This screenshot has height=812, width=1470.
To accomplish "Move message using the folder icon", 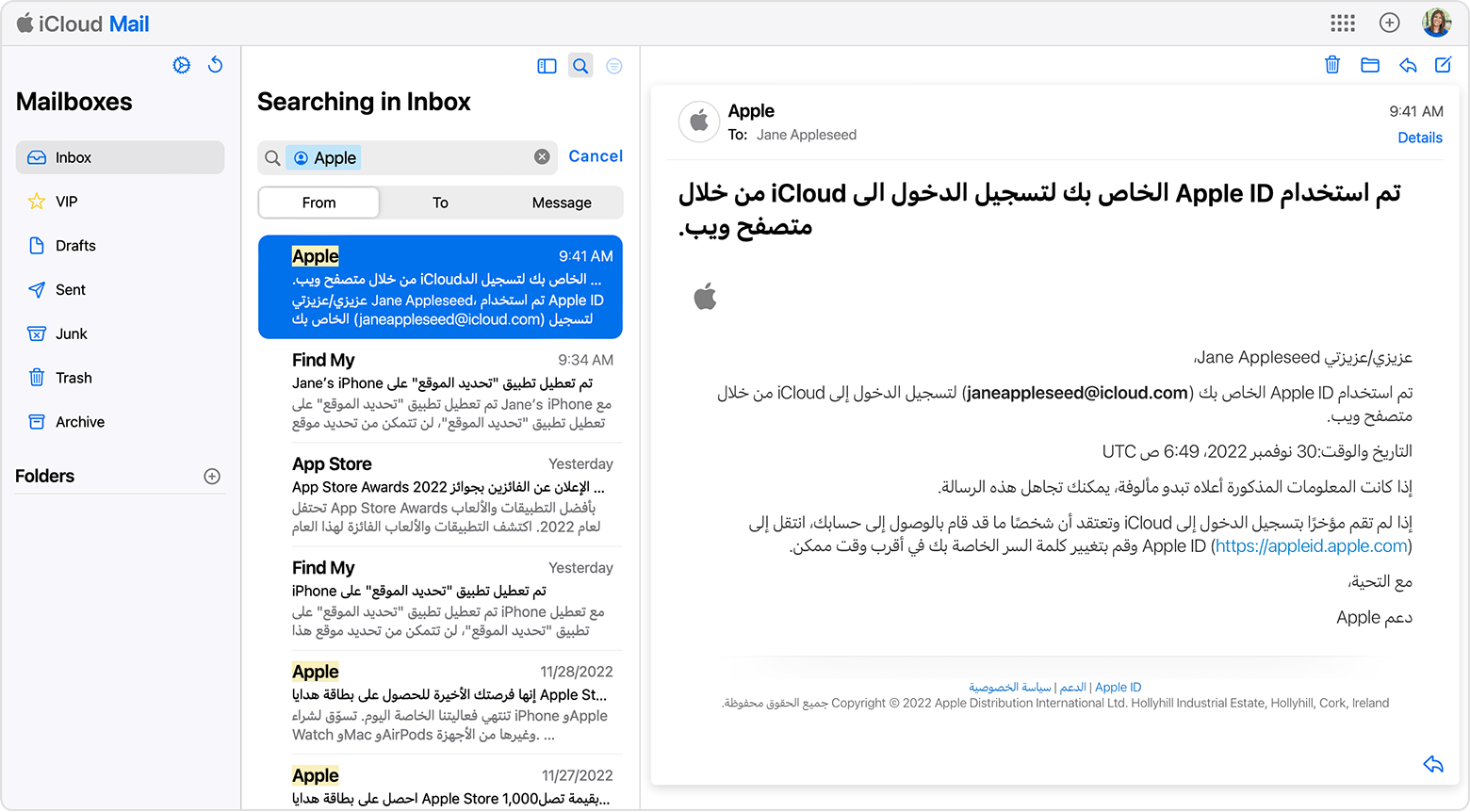I will click(x=1370, y=65).
